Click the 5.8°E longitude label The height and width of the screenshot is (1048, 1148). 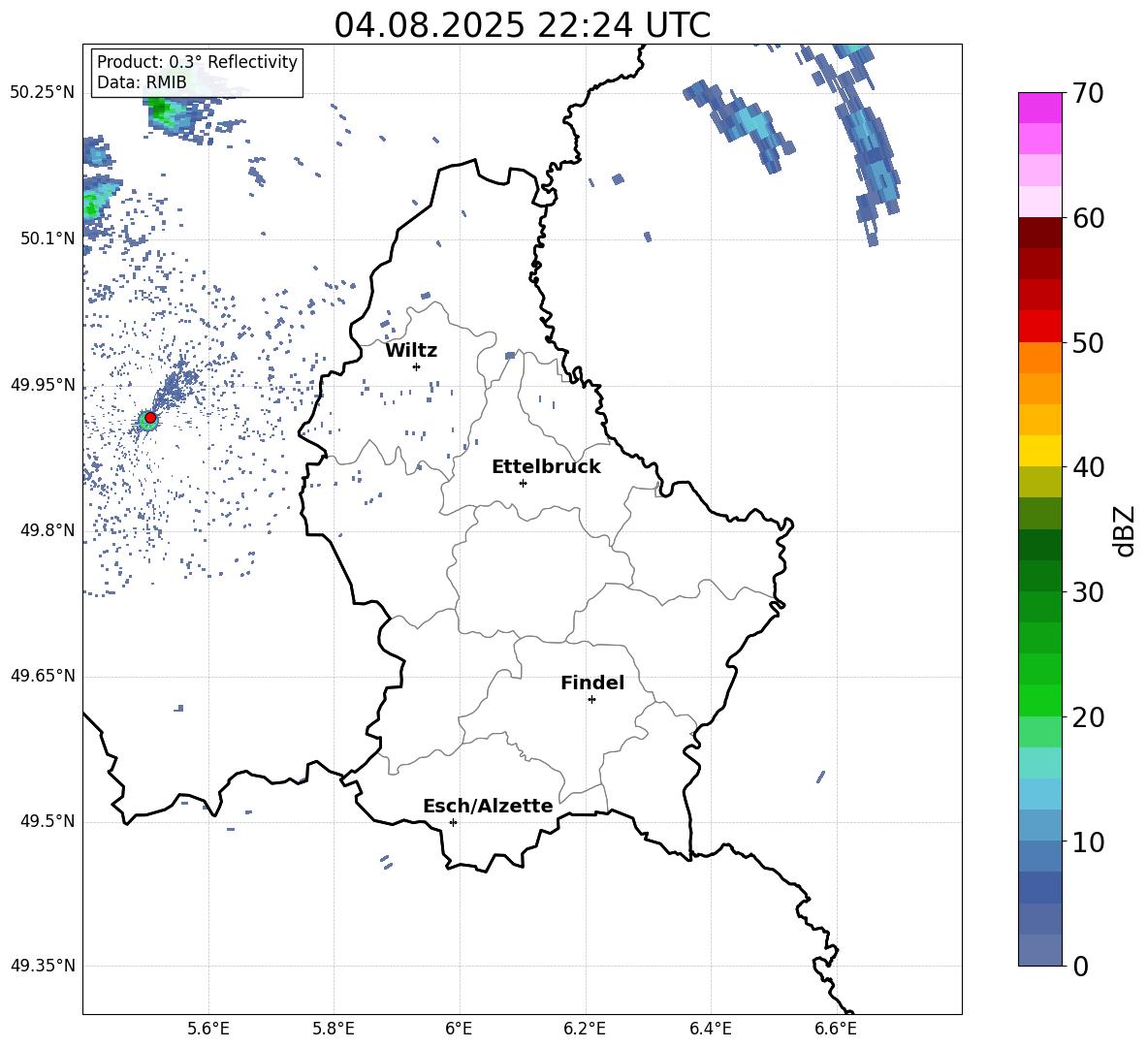click(334, 1029)
